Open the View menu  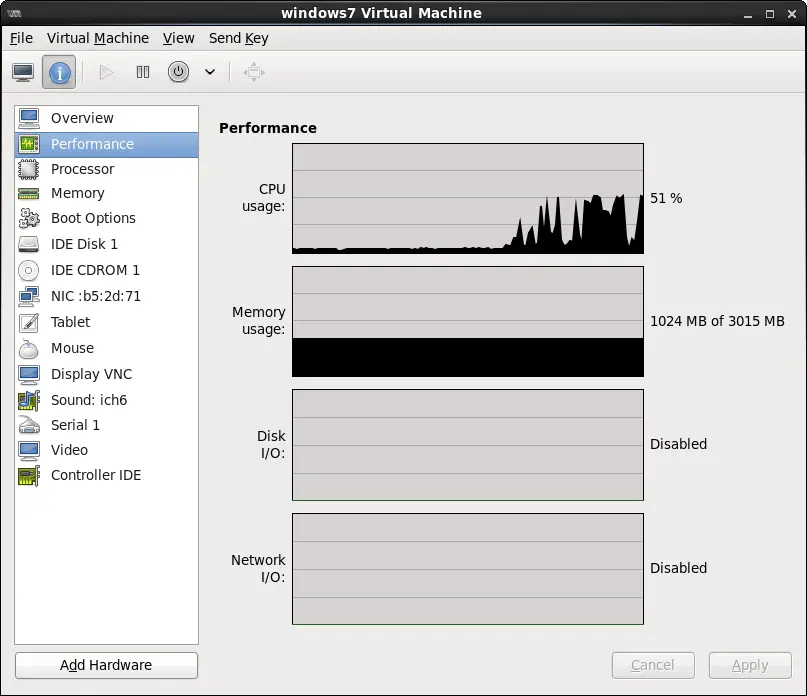(178, 38)
